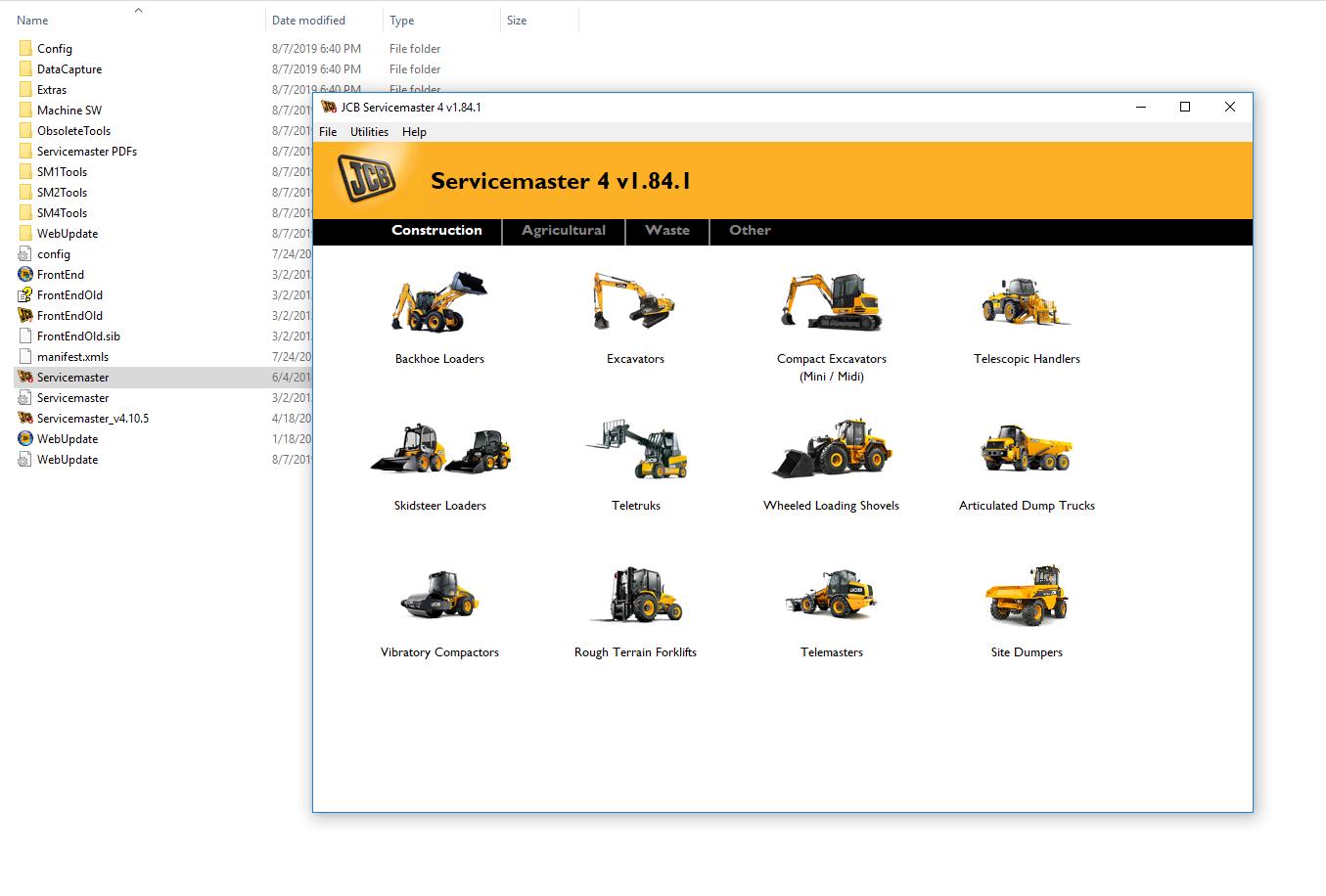This screenshot has width=1326, height=896.
Task: Click the JCB logo in the banner
Action: click(x=367, y=179)
